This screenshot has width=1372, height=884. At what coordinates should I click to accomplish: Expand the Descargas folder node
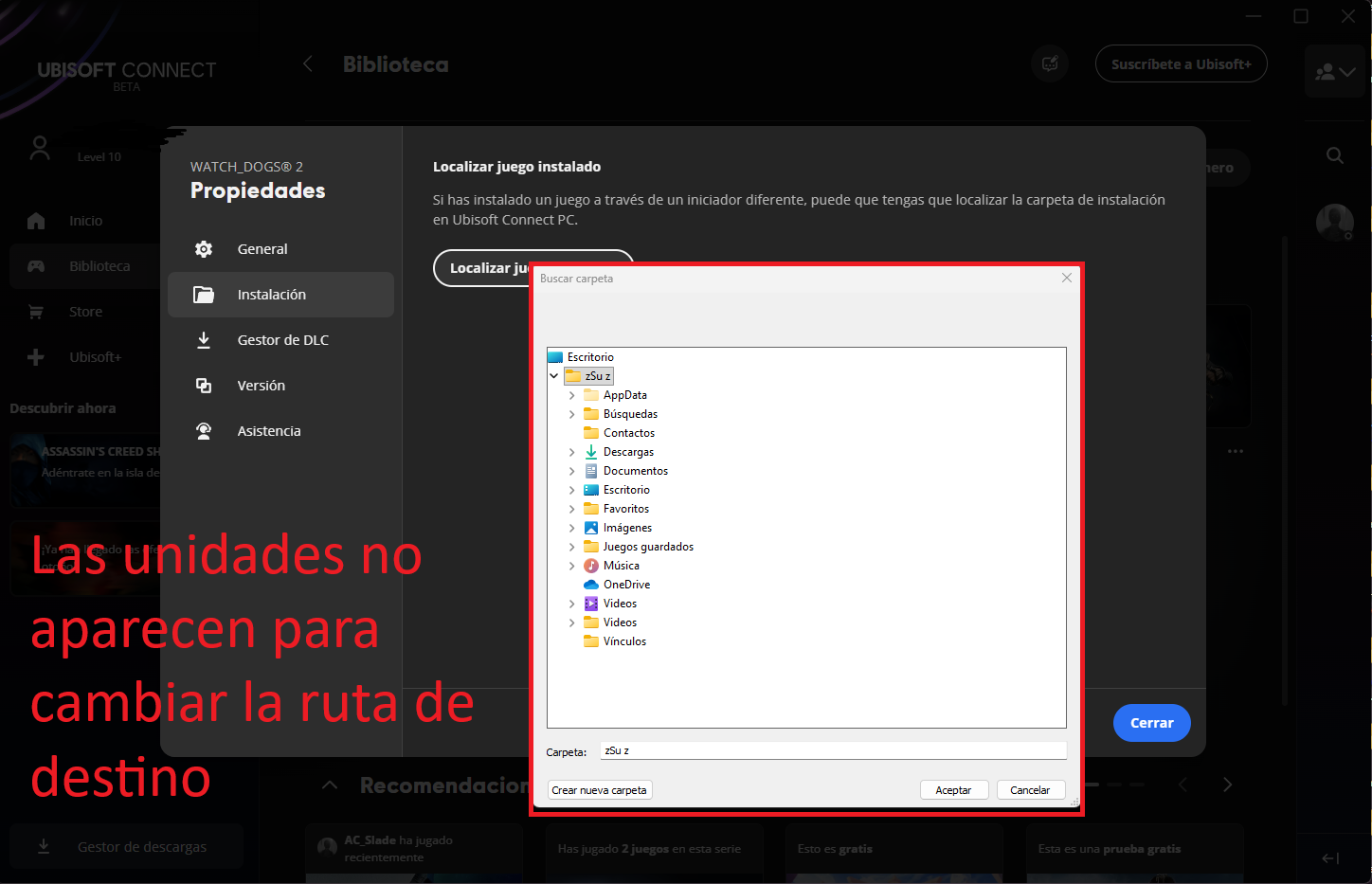571,452
